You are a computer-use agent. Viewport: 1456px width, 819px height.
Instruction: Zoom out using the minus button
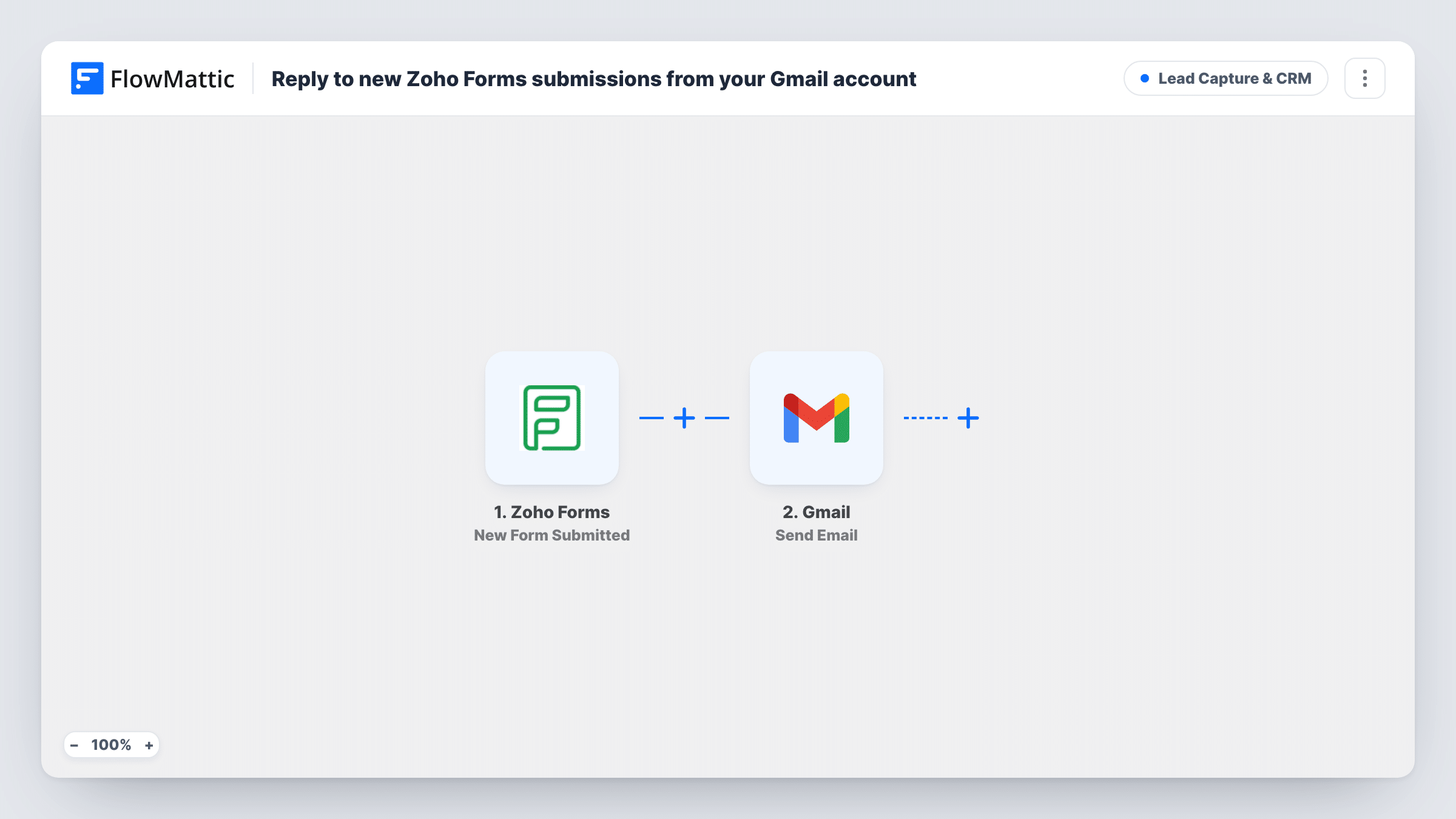[x=74, y=745]
